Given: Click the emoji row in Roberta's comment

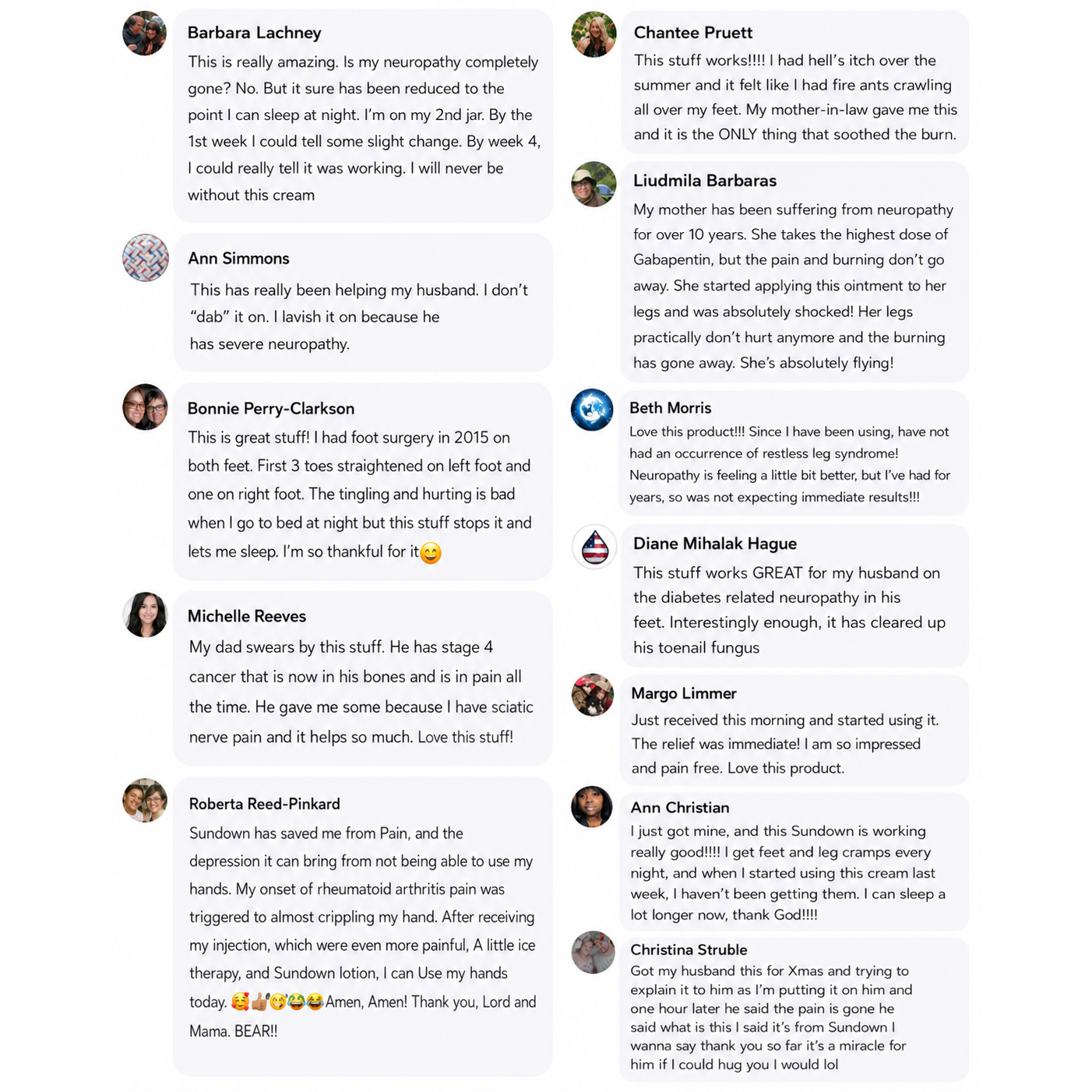Looking at the screenshot, I should 277,1002.
